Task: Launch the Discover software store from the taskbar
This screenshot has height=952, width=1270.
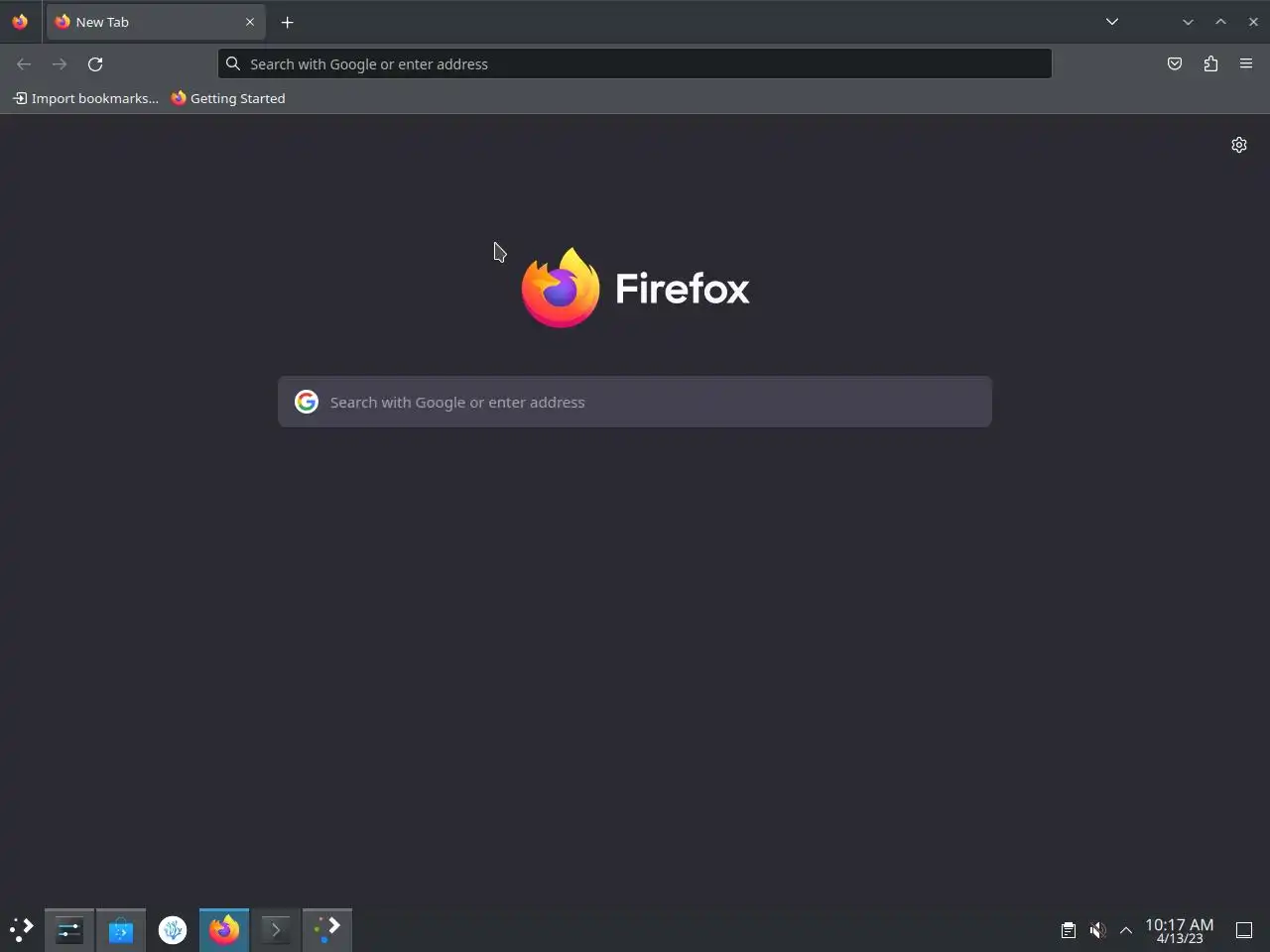Action: click(121, 930)
